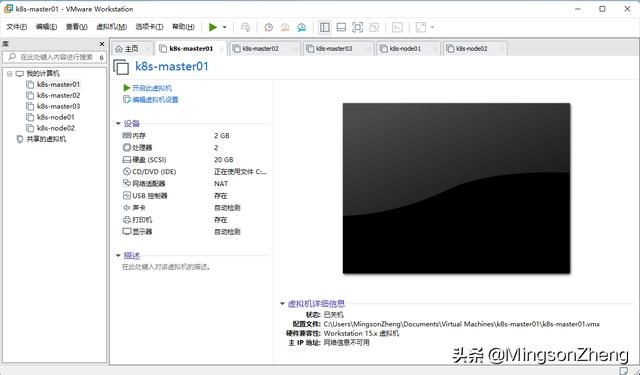
Task: Click the black VM screen preview thumbnail
Action: coord(456,188)
